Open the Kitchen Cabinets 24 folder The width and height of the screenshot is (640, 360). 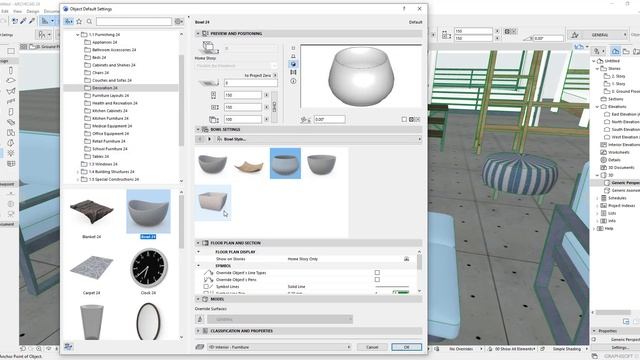[x=109, y=111]
